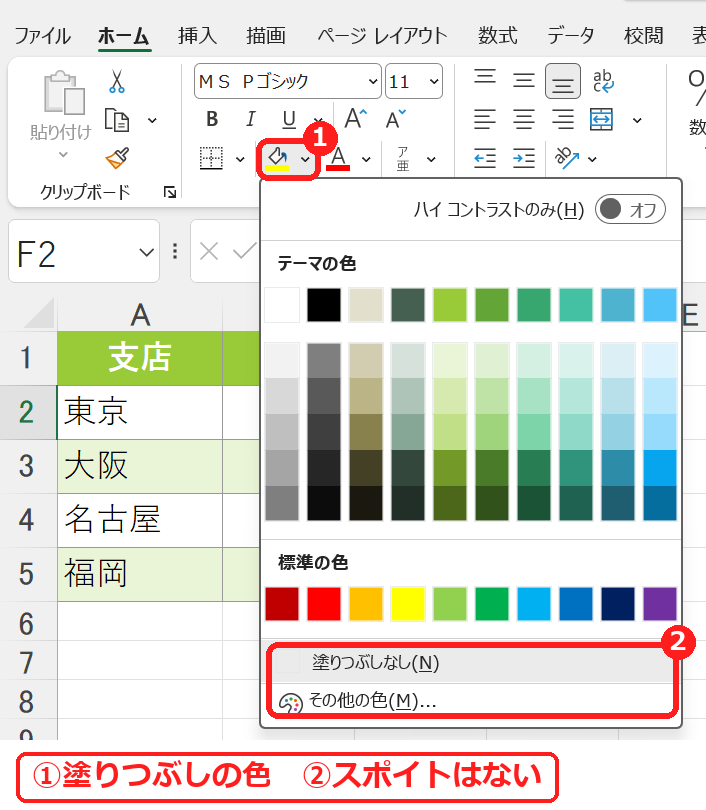Open the ファイル tab
Viewport: 706px width, 810px height.
pos(42,36)
